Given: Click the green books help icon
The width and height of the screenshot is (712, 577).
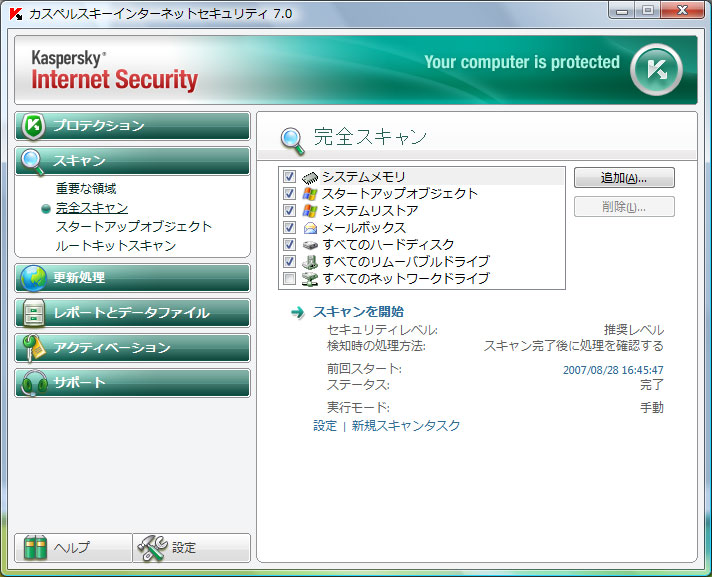Looking at the screenshot, I should [35, 547].
